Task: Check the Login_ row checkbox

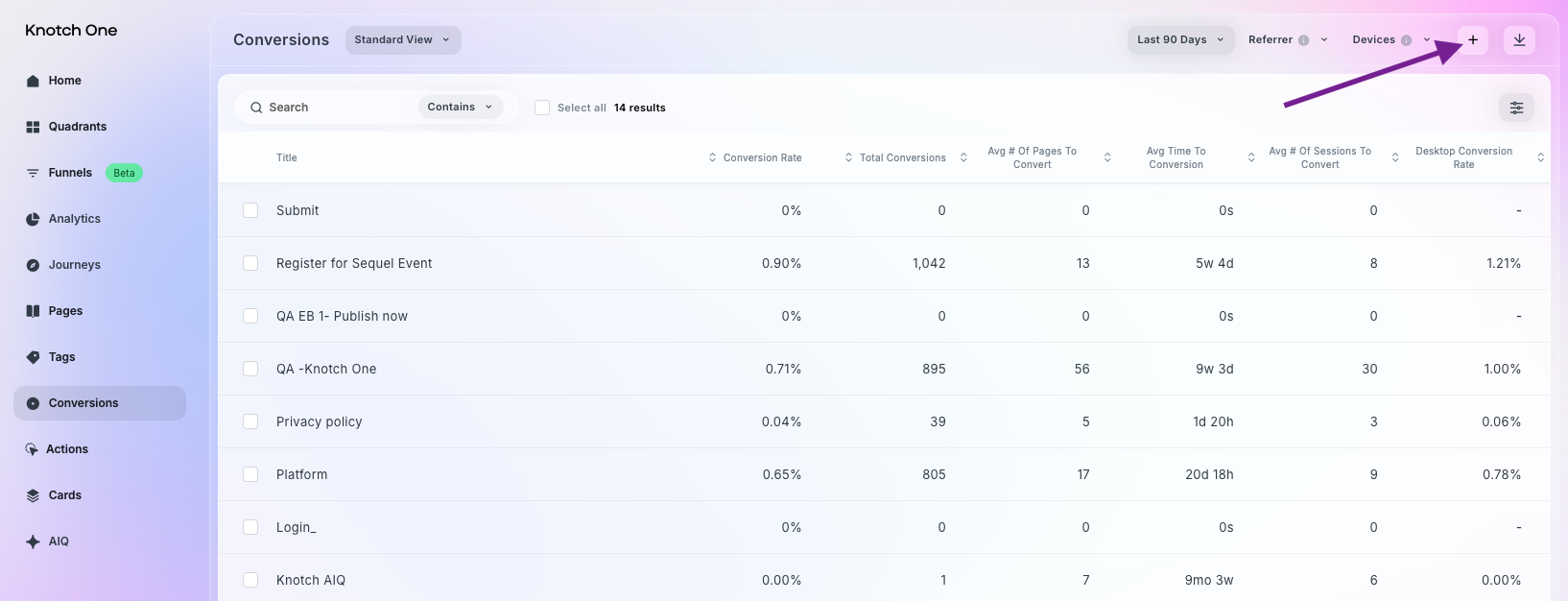Action: click(x=250, y=527)
